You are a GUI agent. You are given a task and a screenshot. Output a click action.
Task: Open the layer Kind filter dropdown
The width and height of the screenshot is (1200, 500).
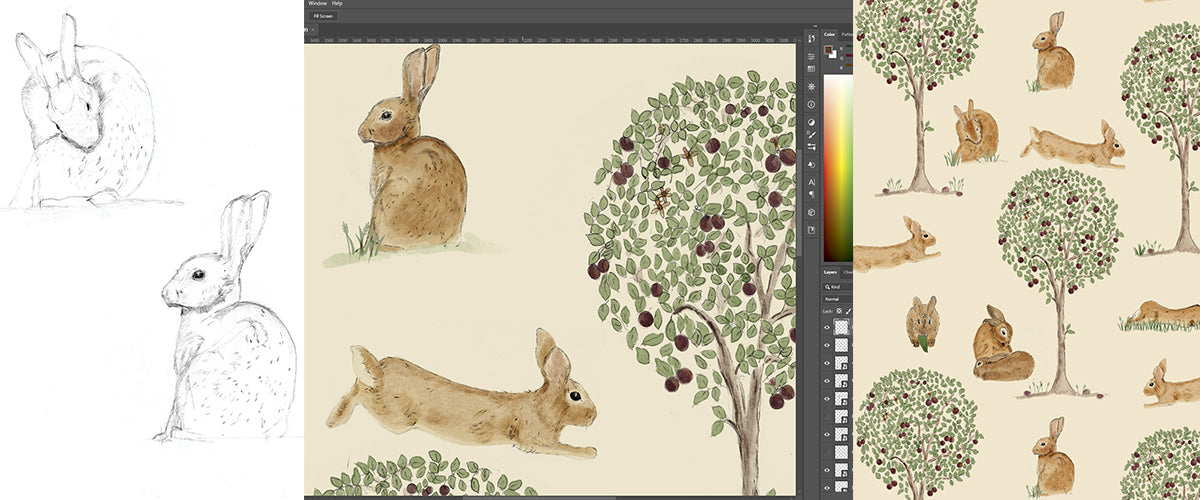[834, 287]
